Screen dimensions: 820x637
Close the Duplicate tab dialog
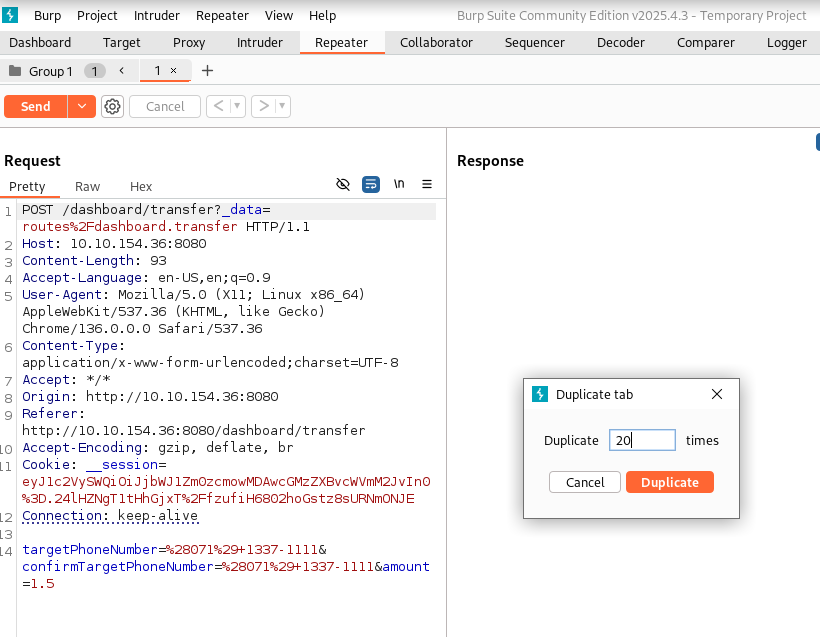pos(717,394)
